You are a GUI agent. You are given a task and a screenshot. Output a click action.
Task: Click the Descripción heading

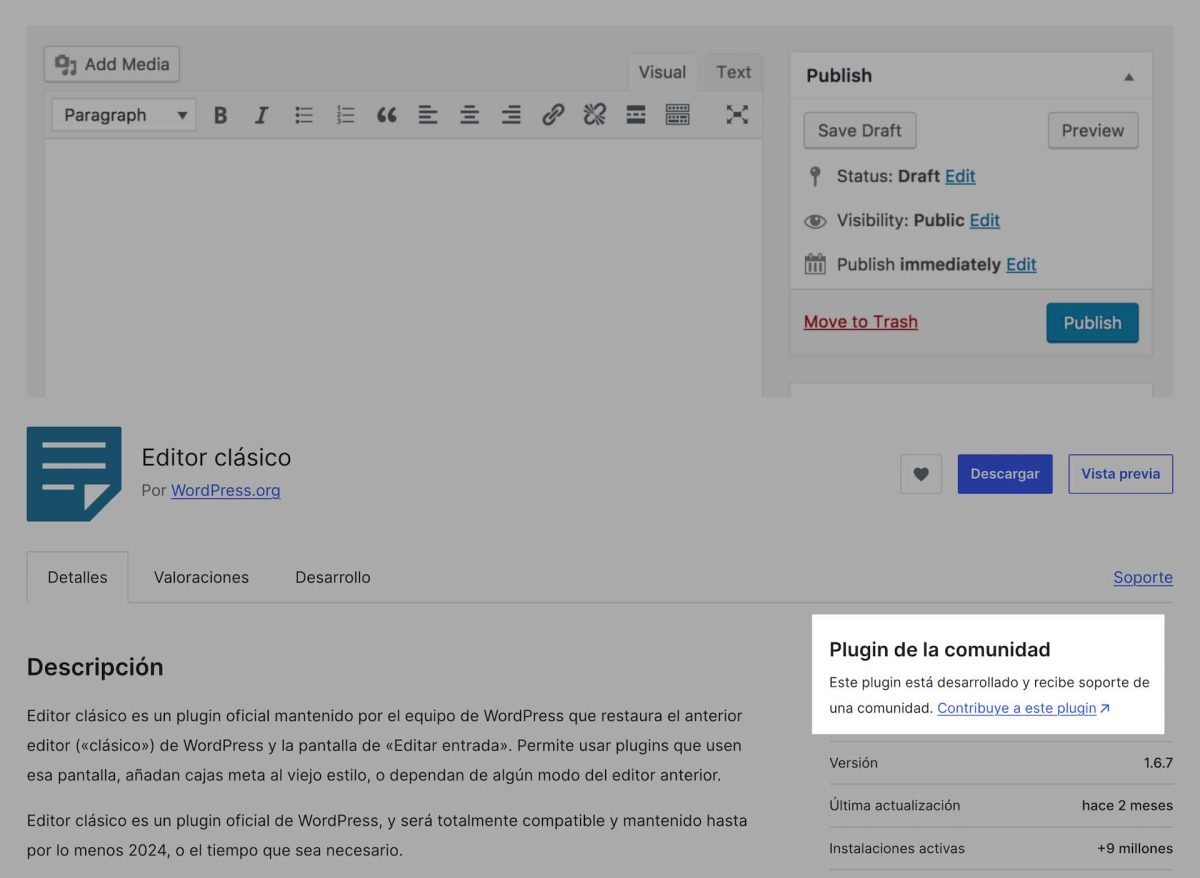tap(95, 667)
